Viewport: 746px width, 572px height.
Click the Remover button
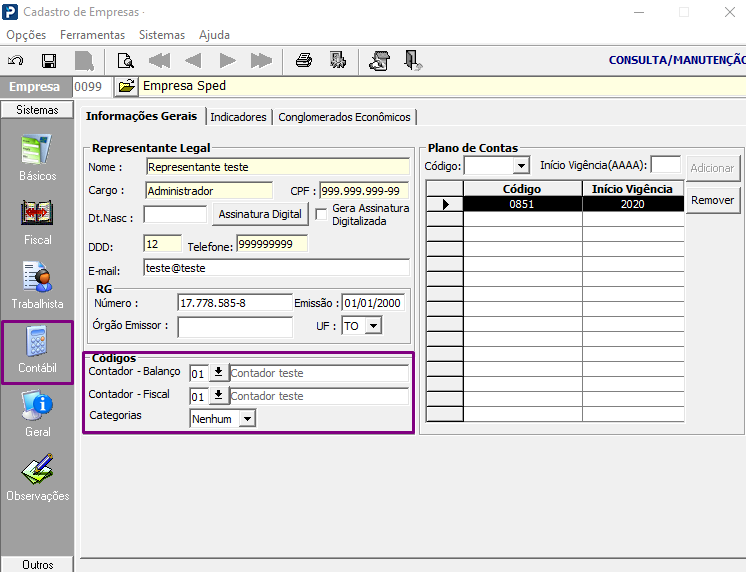(x=713, y=200)
